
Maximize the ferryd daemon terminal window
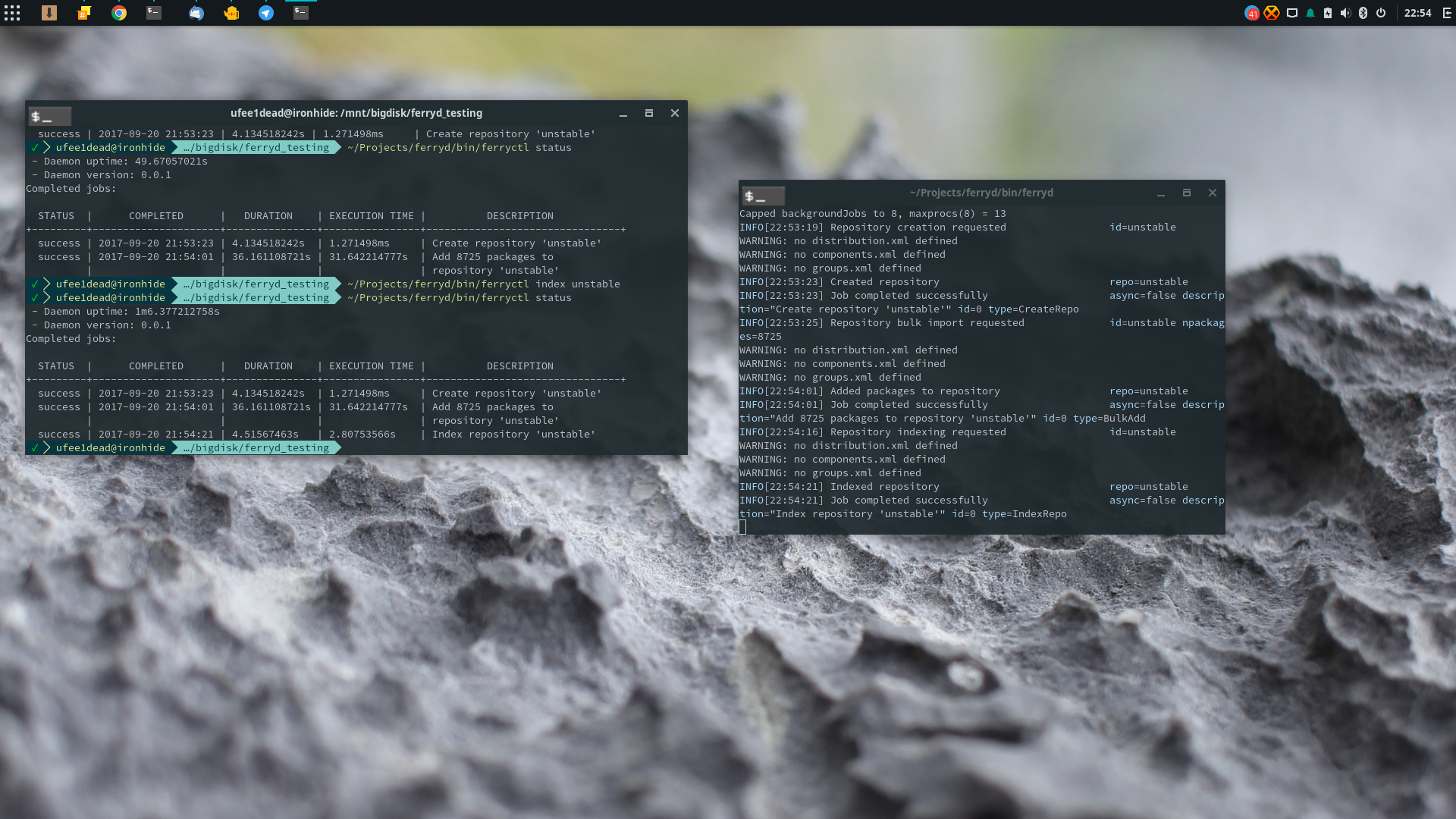tap(1187, 193)
